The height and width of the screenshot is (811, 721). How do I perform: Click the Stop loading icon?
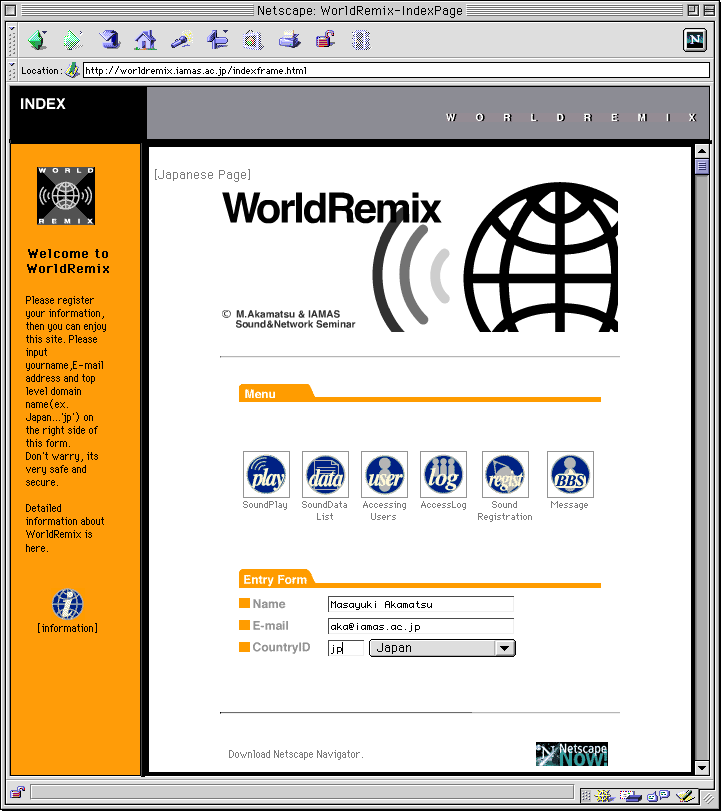click(361, 40)
